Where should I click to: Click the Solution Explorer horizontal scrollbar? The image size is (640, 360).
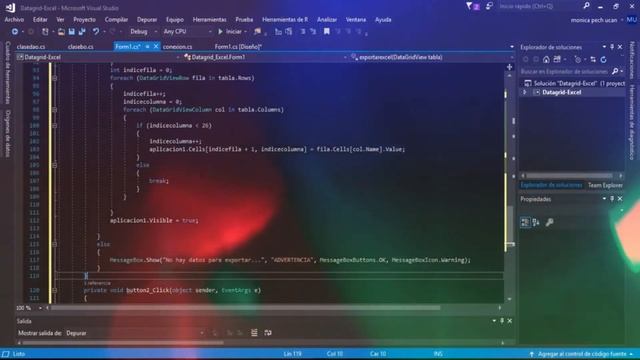point(569,176)
